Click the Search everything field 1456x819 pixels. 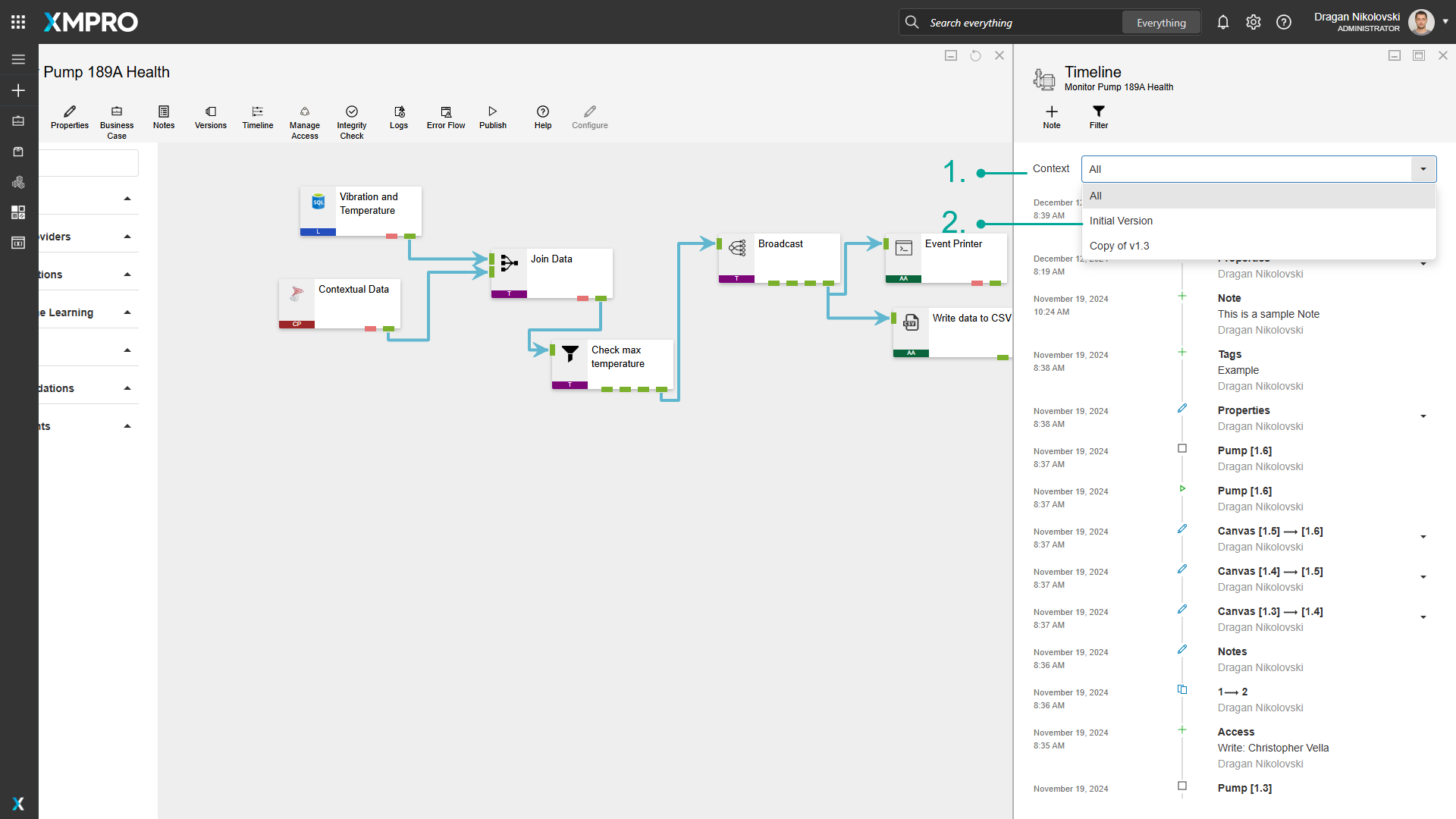(1024, 23)
